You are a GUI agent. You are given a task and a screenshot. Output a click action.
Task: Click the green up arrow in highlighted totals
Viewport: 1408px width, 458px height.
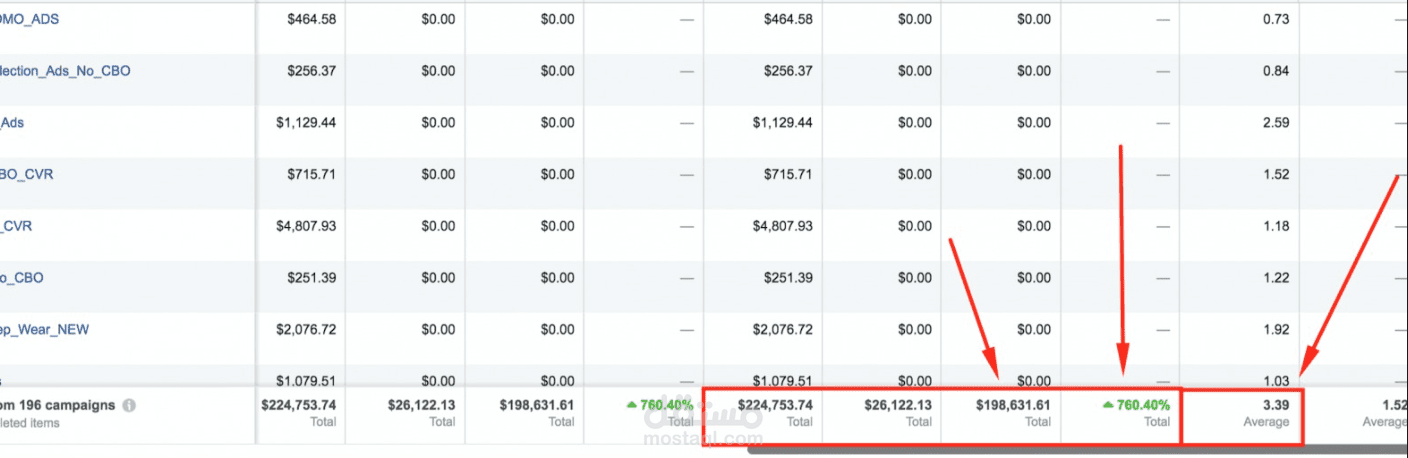click(x=1109, y=405)
